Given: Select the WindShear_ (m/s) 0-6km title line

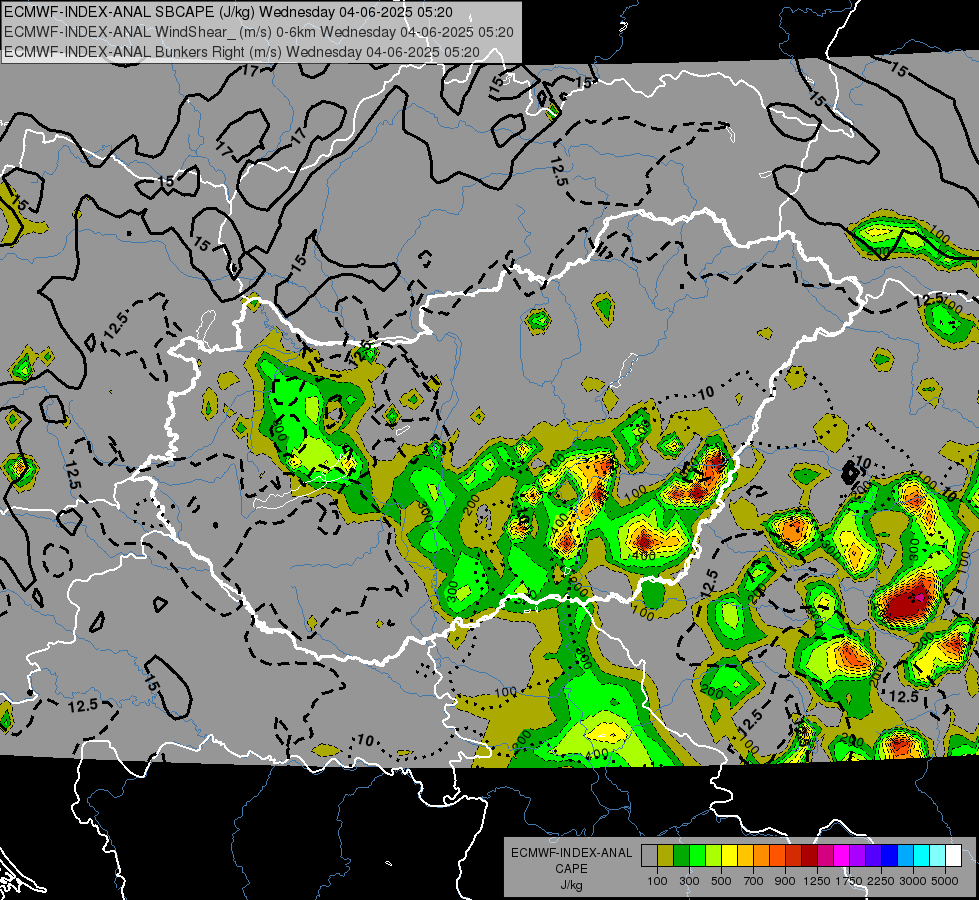Looking at the screenshot, I should tap(258, 32).
